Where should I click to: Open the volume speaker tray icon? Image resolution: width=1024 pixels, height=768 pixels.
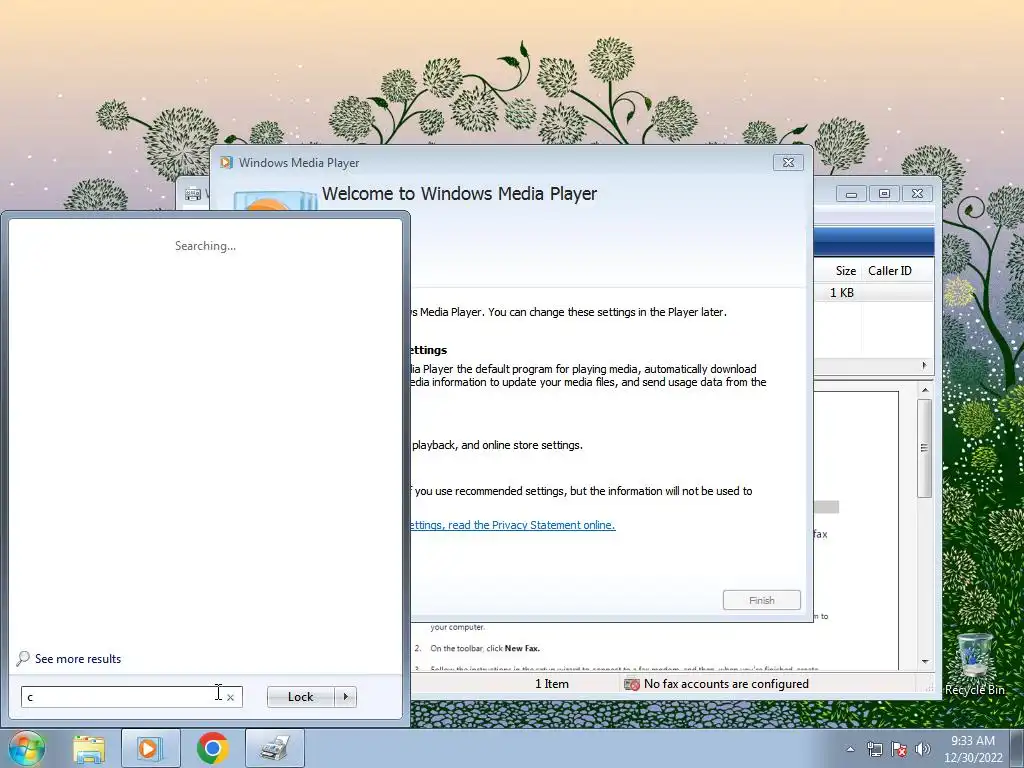coord(922,749)
